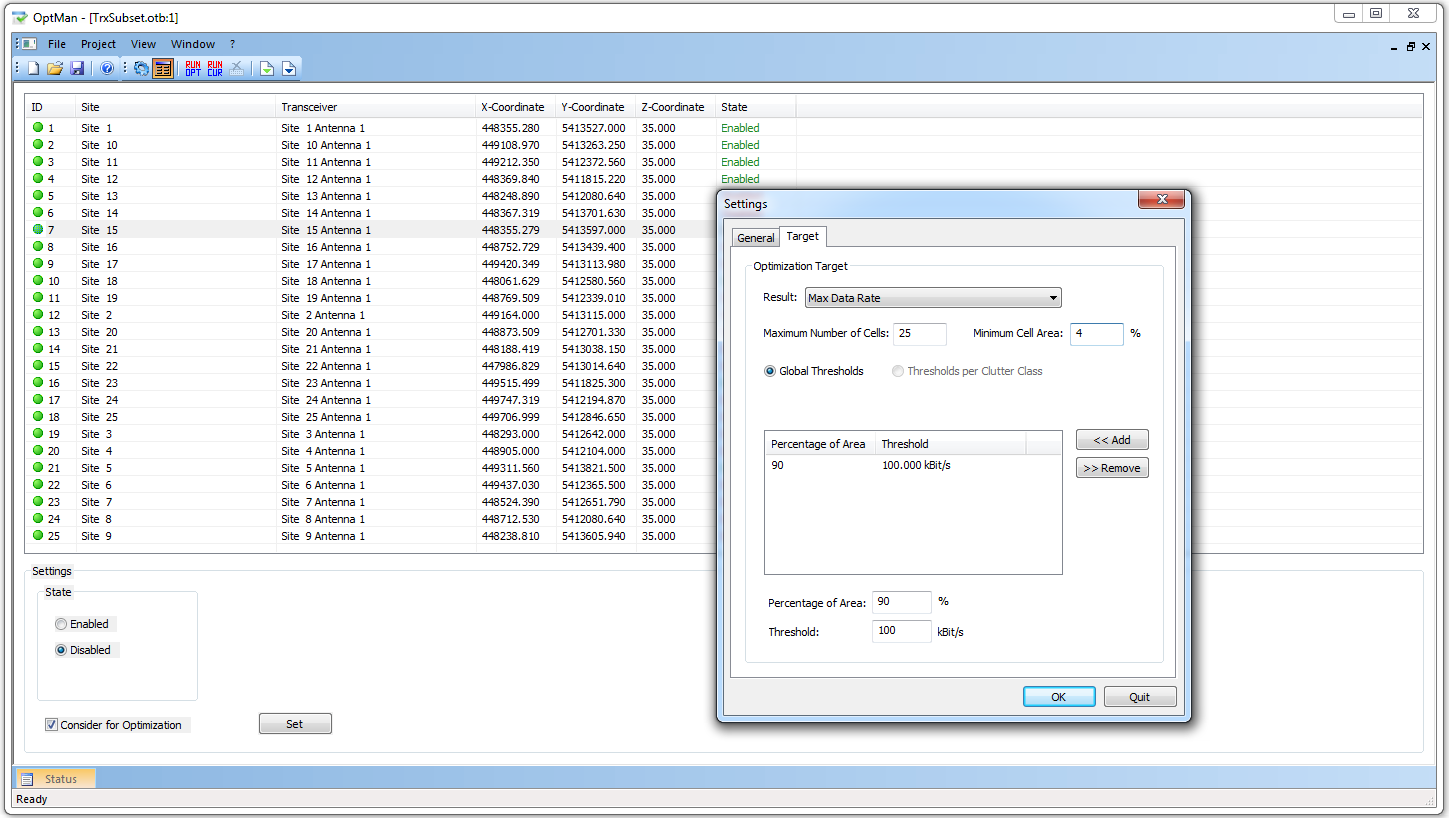This screenshot has width=1449, height=818.
Task: Click the RUN CUR toolbar icon
Action: [215, 69]
